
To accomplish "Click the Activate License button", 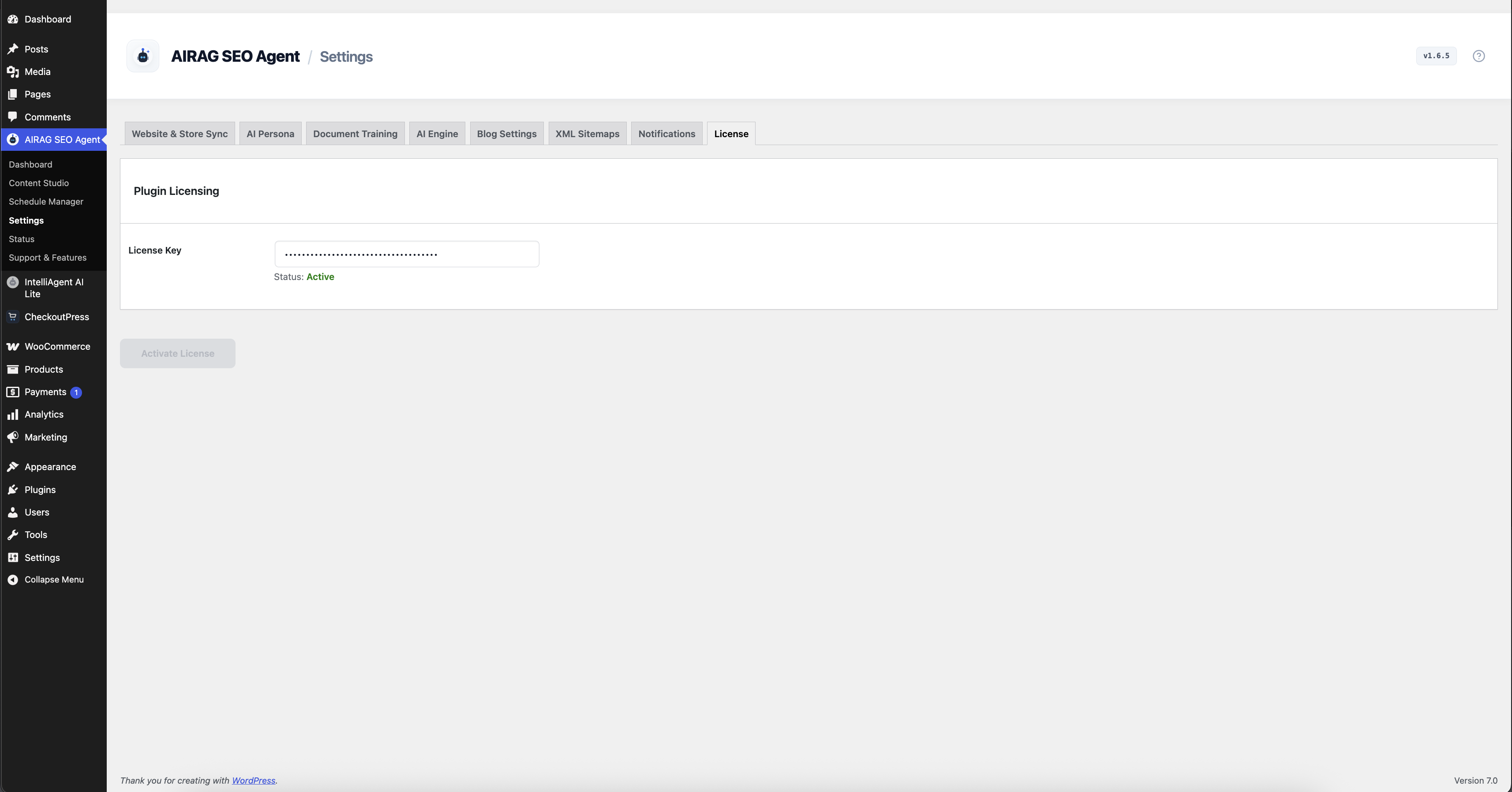I will coord(178,353).
